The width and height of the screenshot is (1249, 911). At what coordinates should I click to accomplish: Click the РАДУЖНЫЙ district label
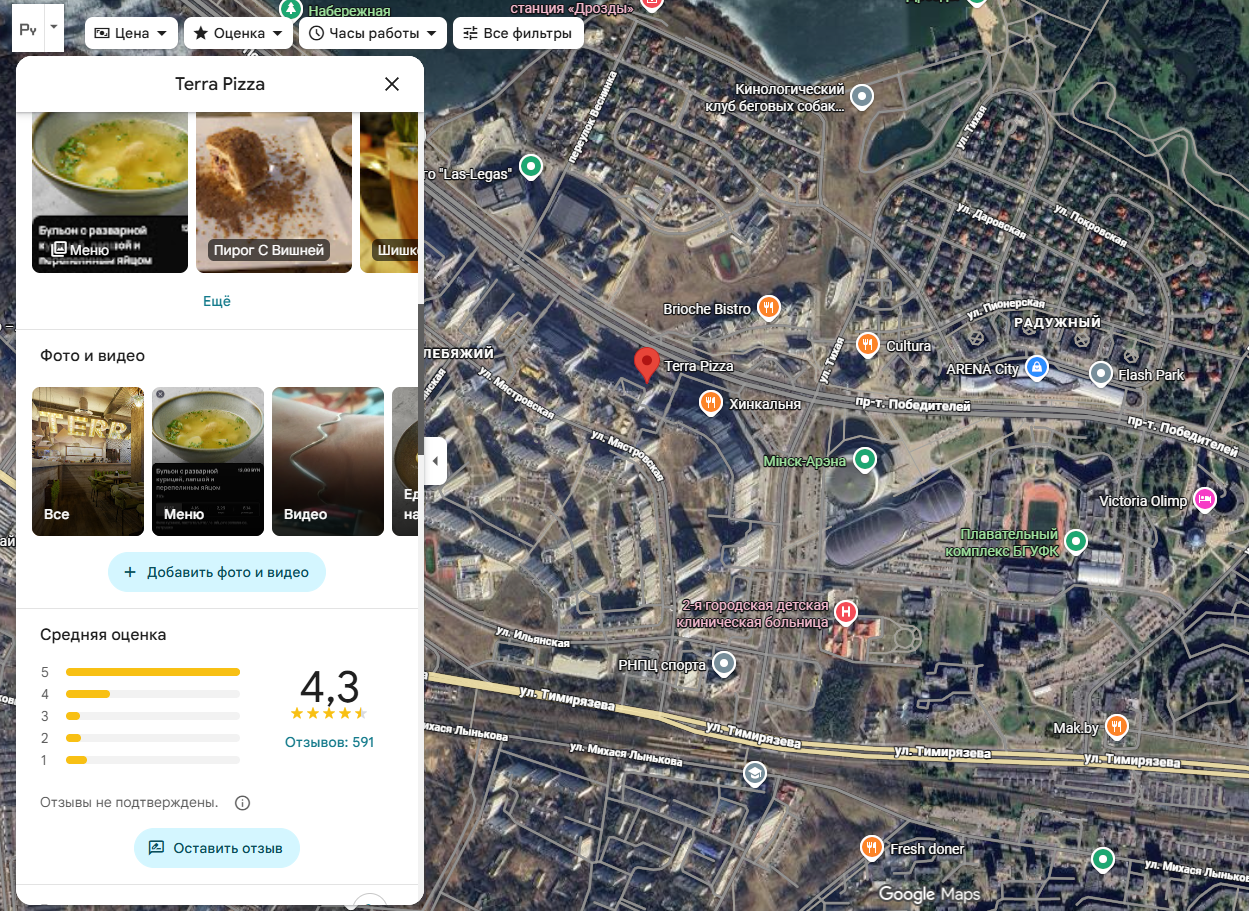[x=1057, y=323]
